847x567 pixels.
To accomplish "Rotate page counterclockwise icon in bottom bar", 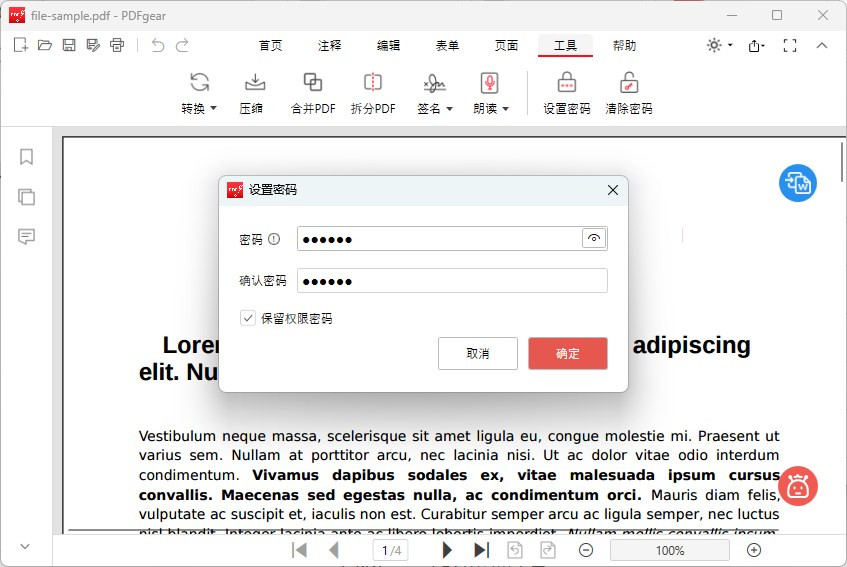I will [x=515, y=550].
